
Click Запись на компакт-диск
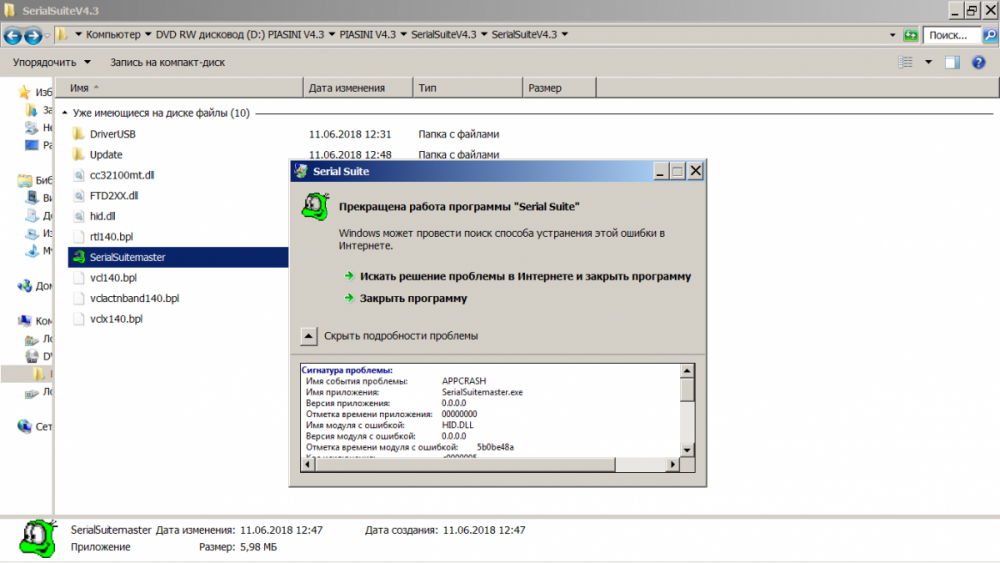[167, 62]
